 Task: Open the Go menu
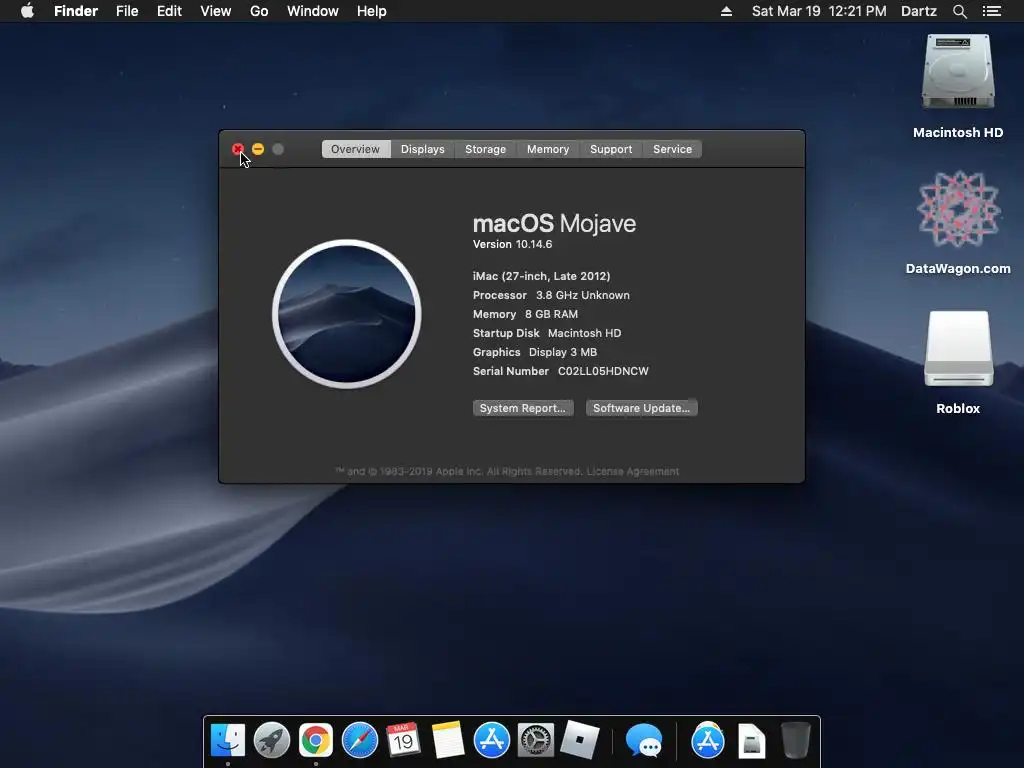(259, 11)
